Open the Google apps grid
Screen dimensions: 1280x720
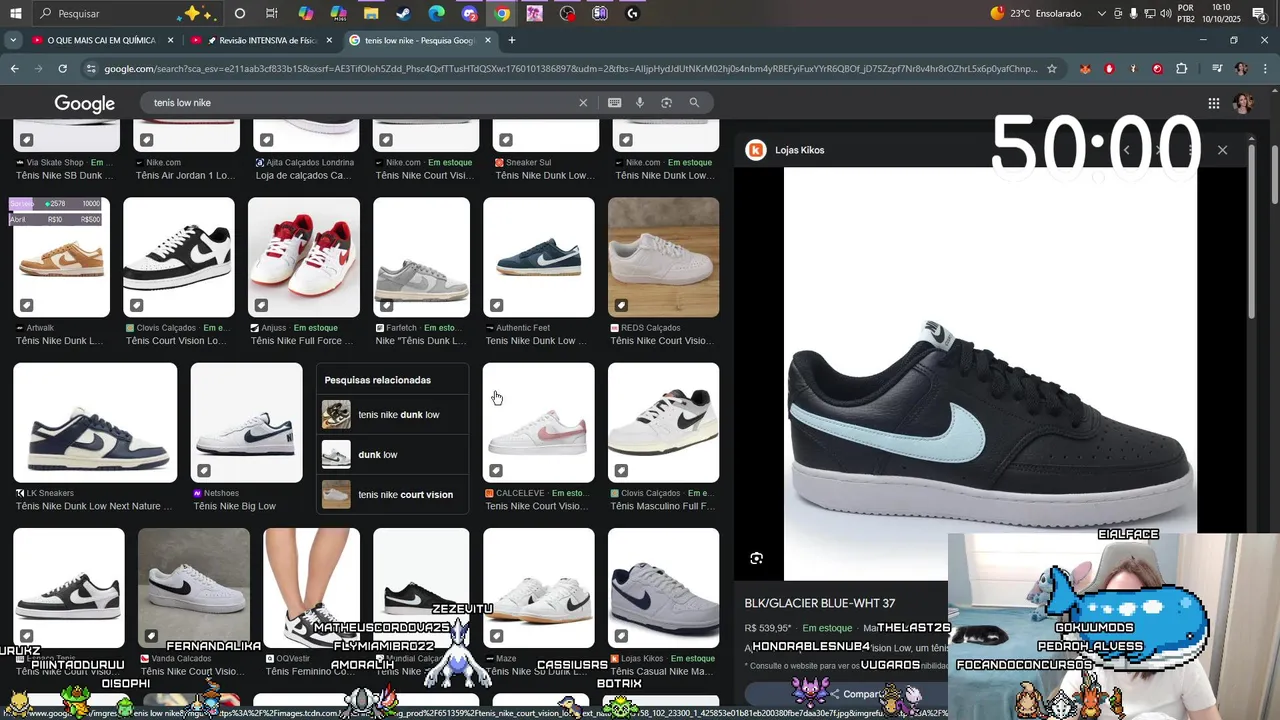[x=1213, y=103]
